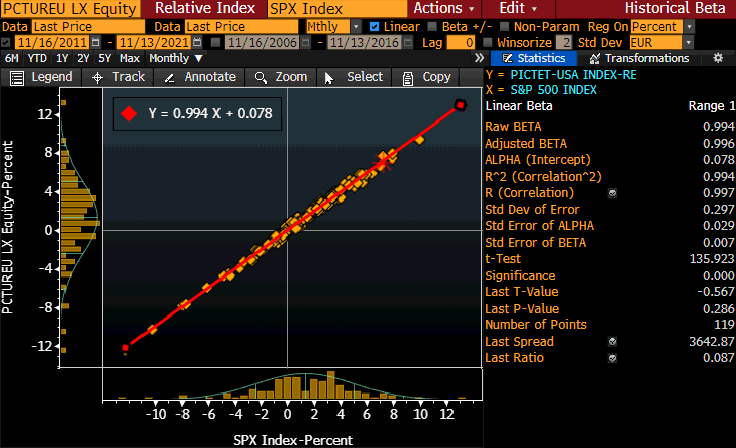Switch to the Transformations tab
The image size is (736, 448).
coord(640,59)
